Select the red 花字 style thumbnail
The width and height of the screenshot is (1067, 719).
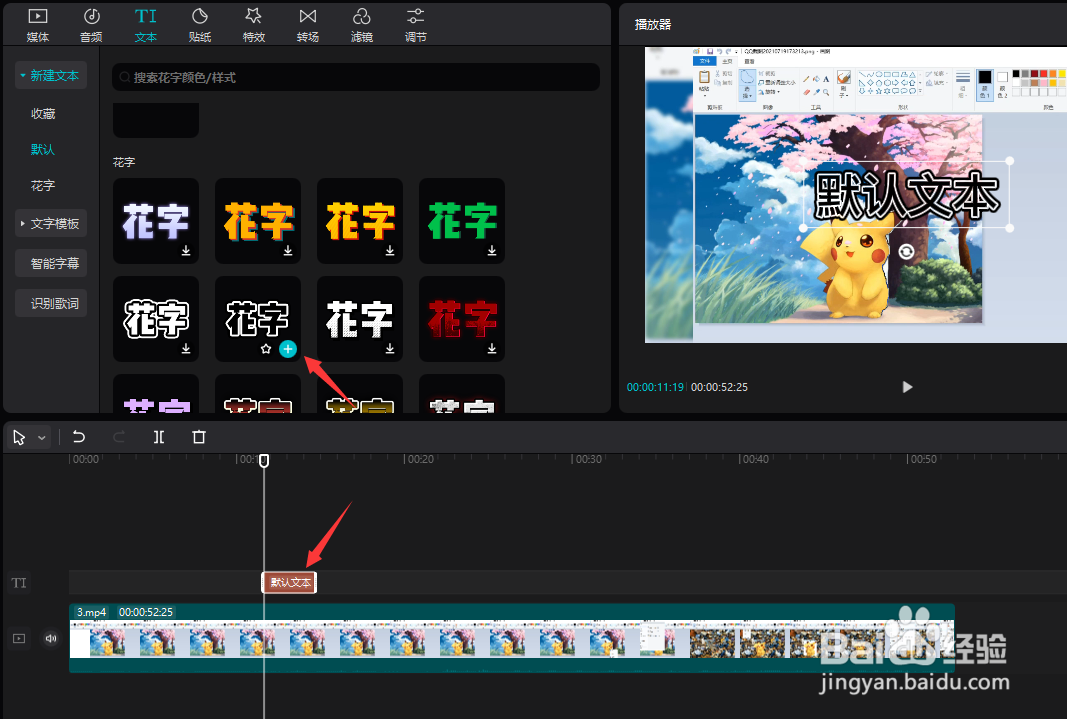tap(462, 318)
